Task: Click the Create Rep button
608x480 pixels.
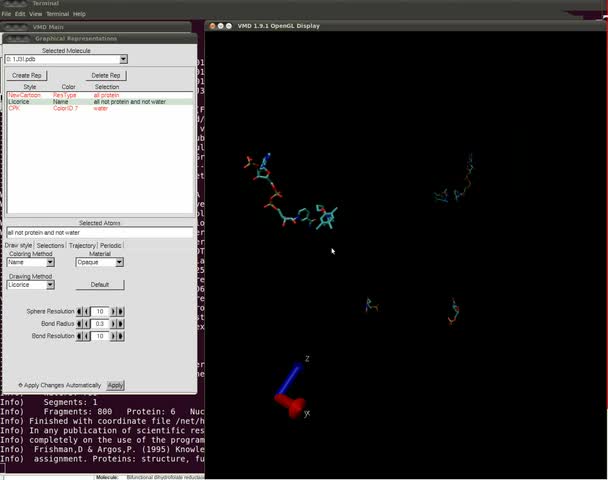Action: pyautogui.click(x=27, y=76)
